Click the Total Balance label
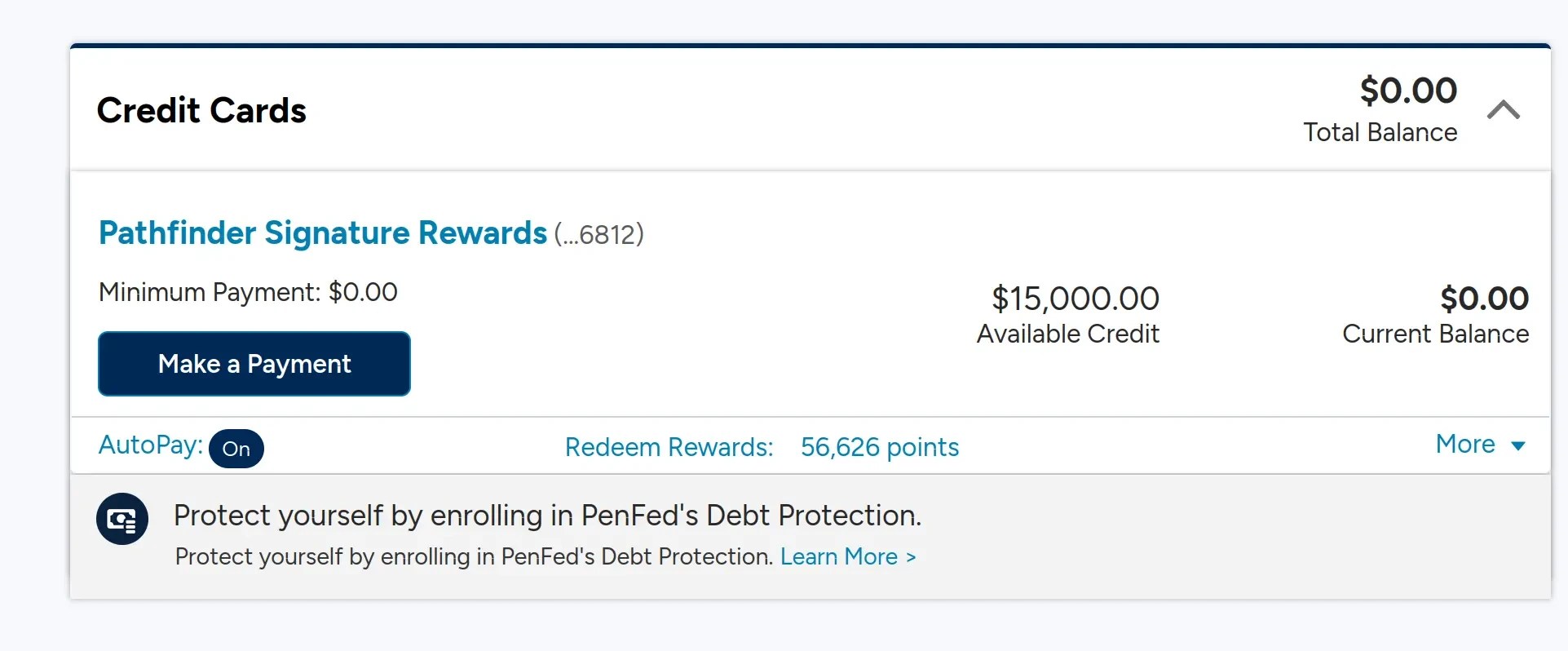This screenshot has width=1568, height=651. [1380, 132]
